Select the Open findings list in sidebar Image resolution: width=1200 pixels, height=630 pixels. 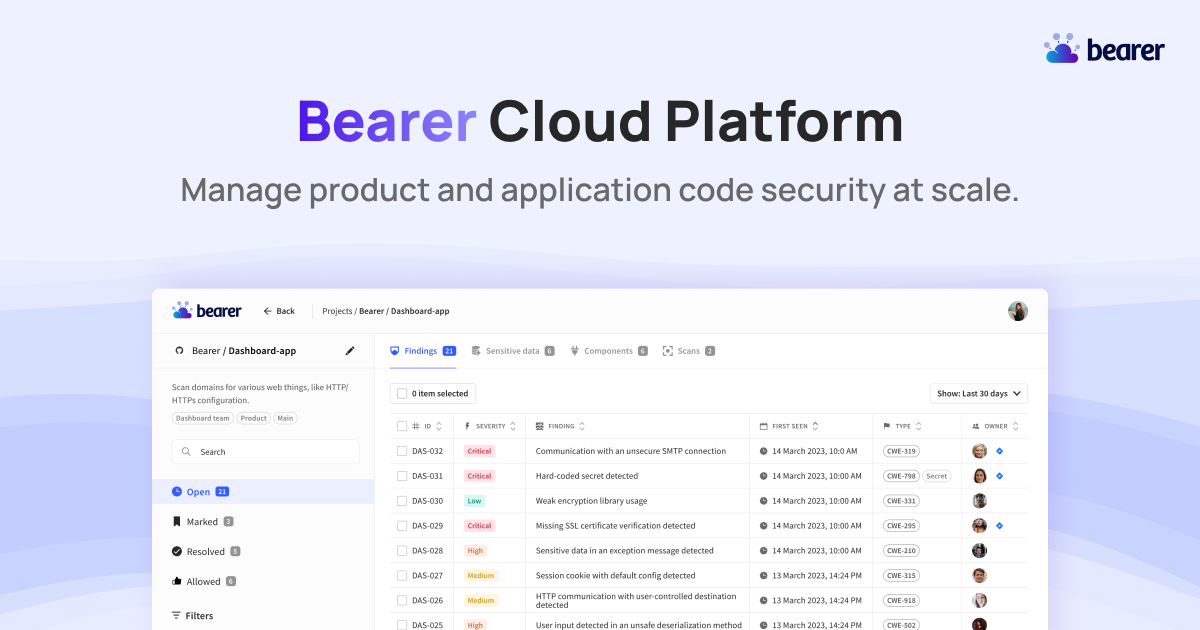click(263, 492)
